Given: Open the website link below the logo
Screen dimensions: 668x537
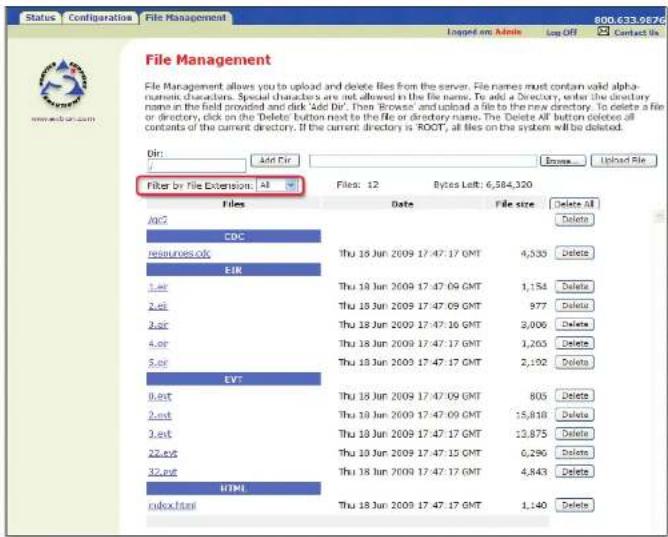Looking at the screenshot, I should (x=63, y=119).
